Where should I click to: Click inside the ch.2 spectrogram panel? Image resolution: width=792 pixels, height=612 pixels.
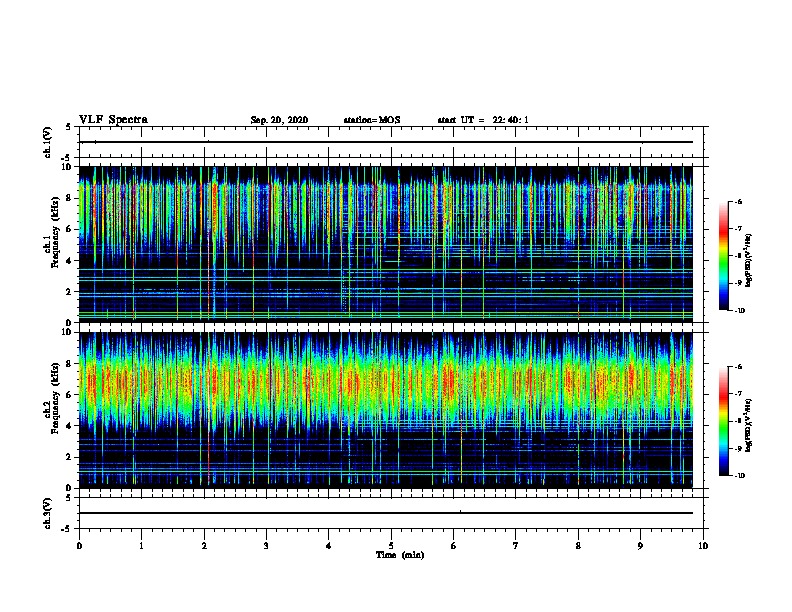coord(386,410)
